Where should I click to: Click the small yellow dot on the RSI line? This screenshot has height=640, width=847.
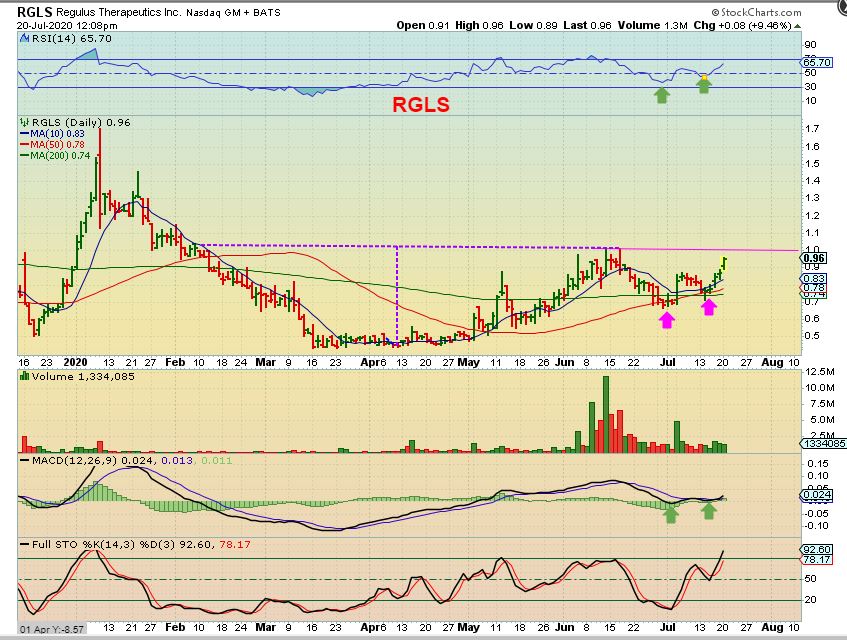(704, 77)
